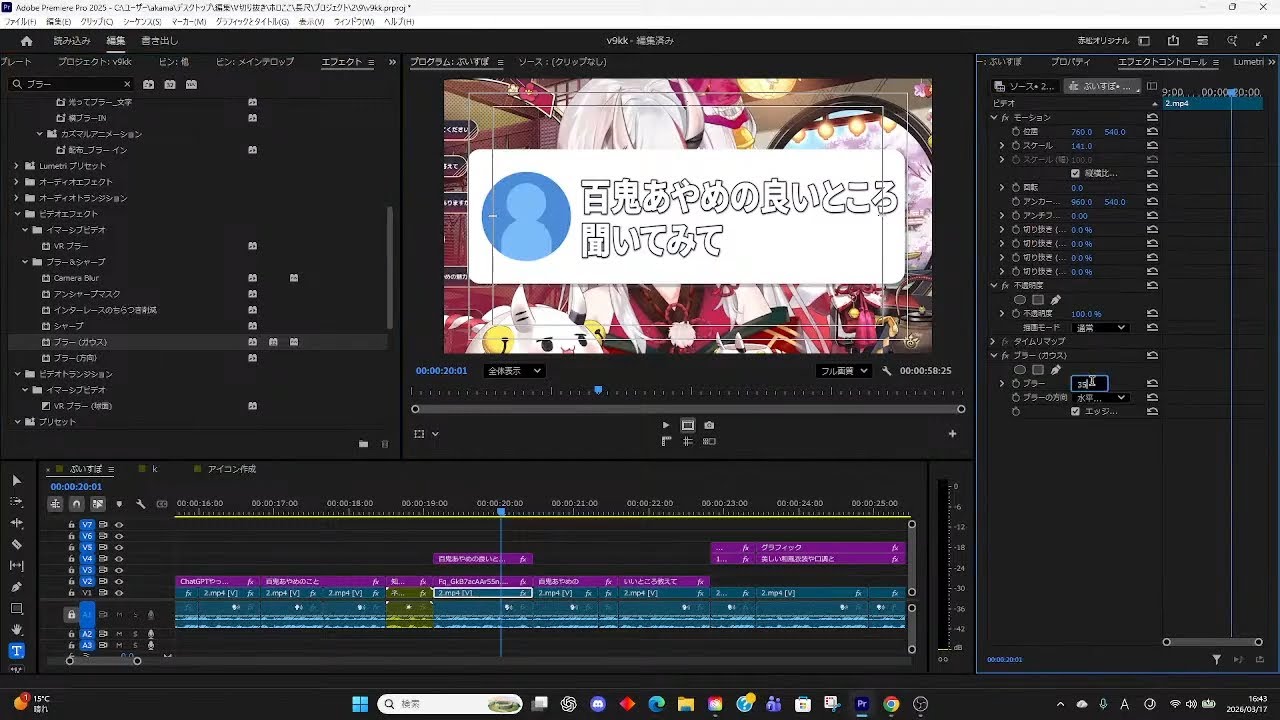Click the ブラー (ガウス) effect in list
The width and height of the screenshot is (1280, 720).
click(x=81, y=342)
